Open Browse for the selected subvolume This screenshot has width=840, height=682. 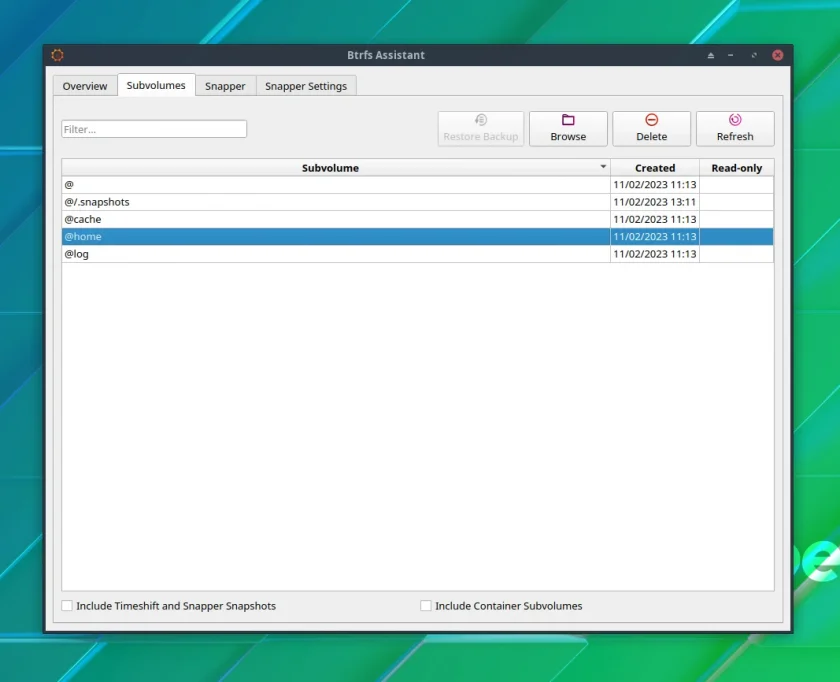[568, 129]
